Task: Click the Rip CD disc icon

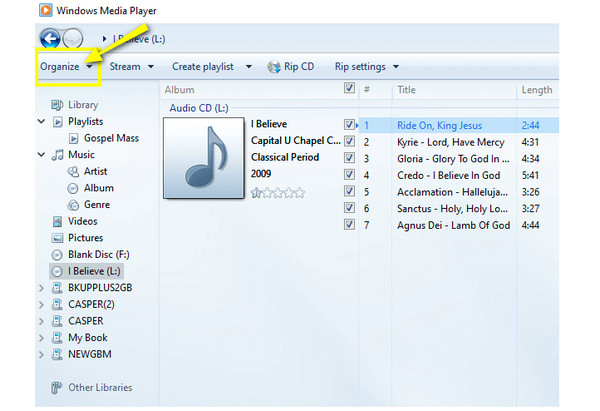Action: point(274,67)
